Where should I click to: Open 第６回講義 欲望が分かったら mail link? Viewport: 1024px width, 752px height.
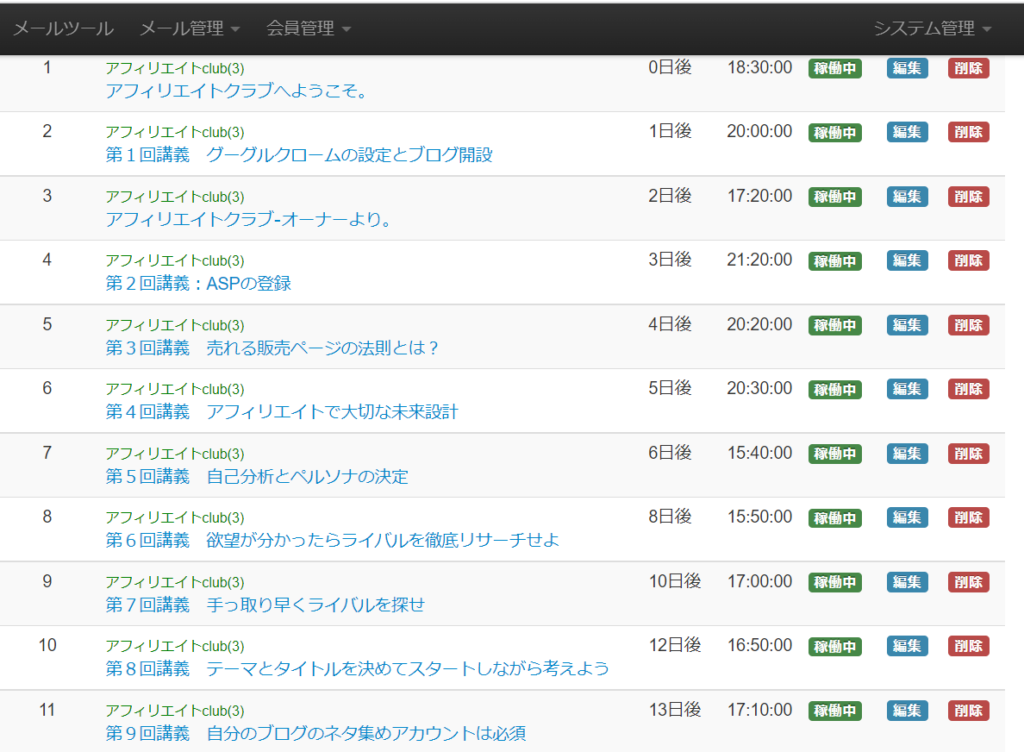click(x=332, y=540)
